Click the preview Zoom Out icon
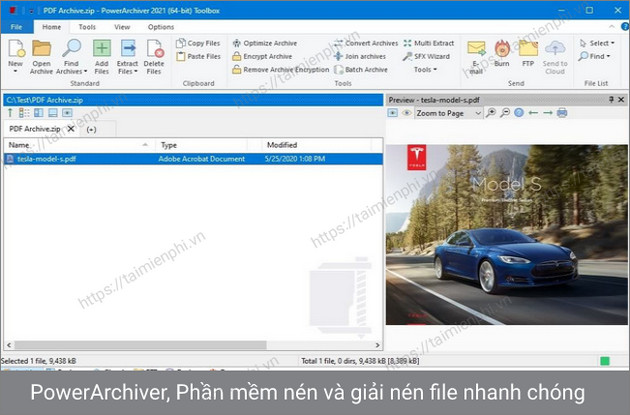Screen dimensions: 630x415 pyautogui.click(x=505, y=113)
